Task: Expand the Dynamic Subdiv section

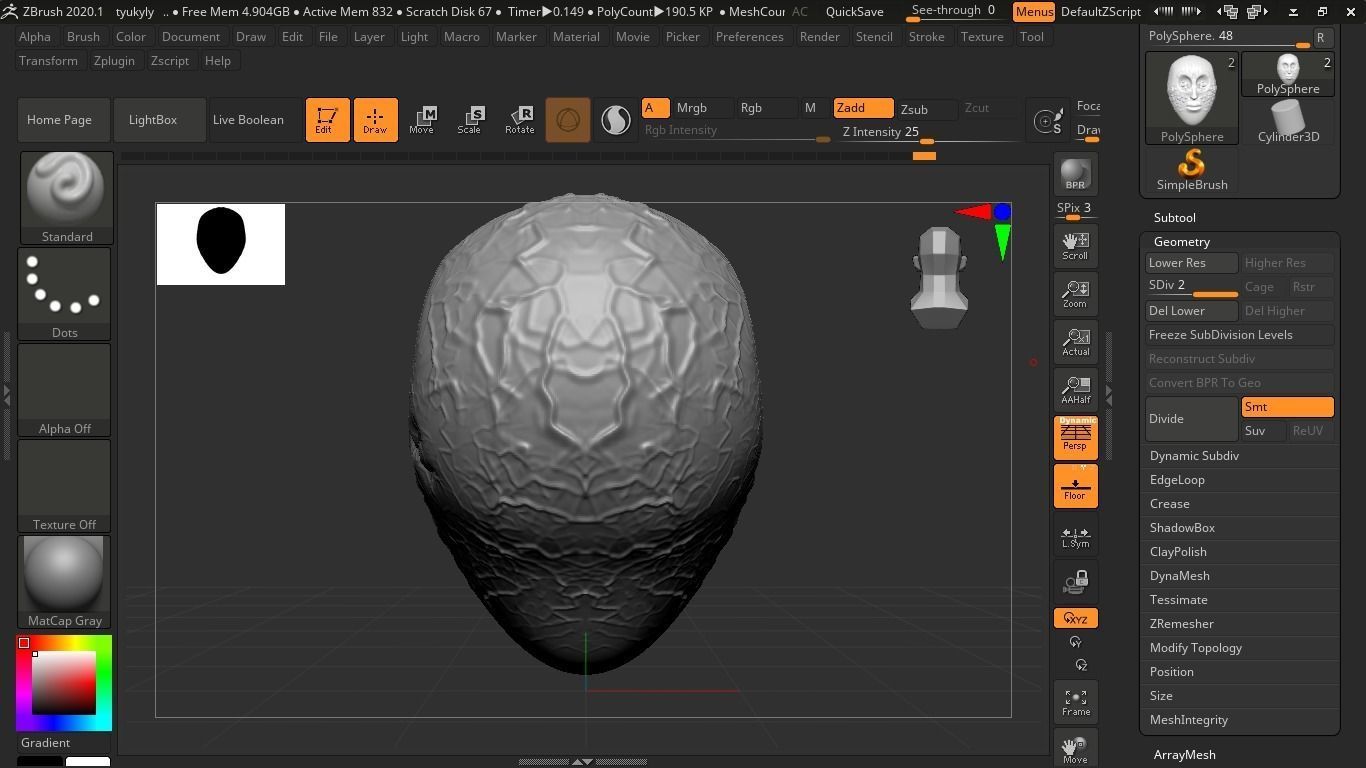Action: [x=1194, y=456]
